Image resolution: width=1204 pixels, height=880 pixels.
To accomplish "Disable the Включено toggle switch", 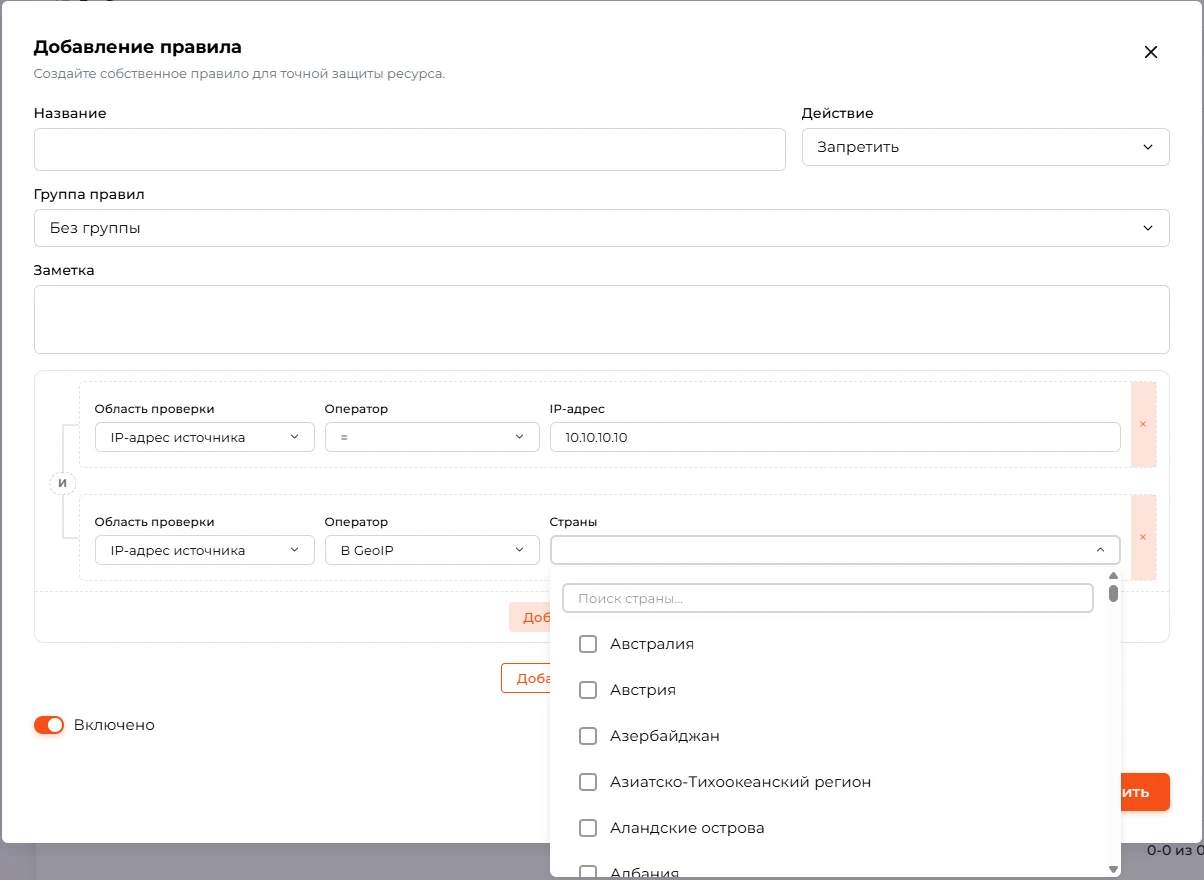I will [x=49, y=725].
